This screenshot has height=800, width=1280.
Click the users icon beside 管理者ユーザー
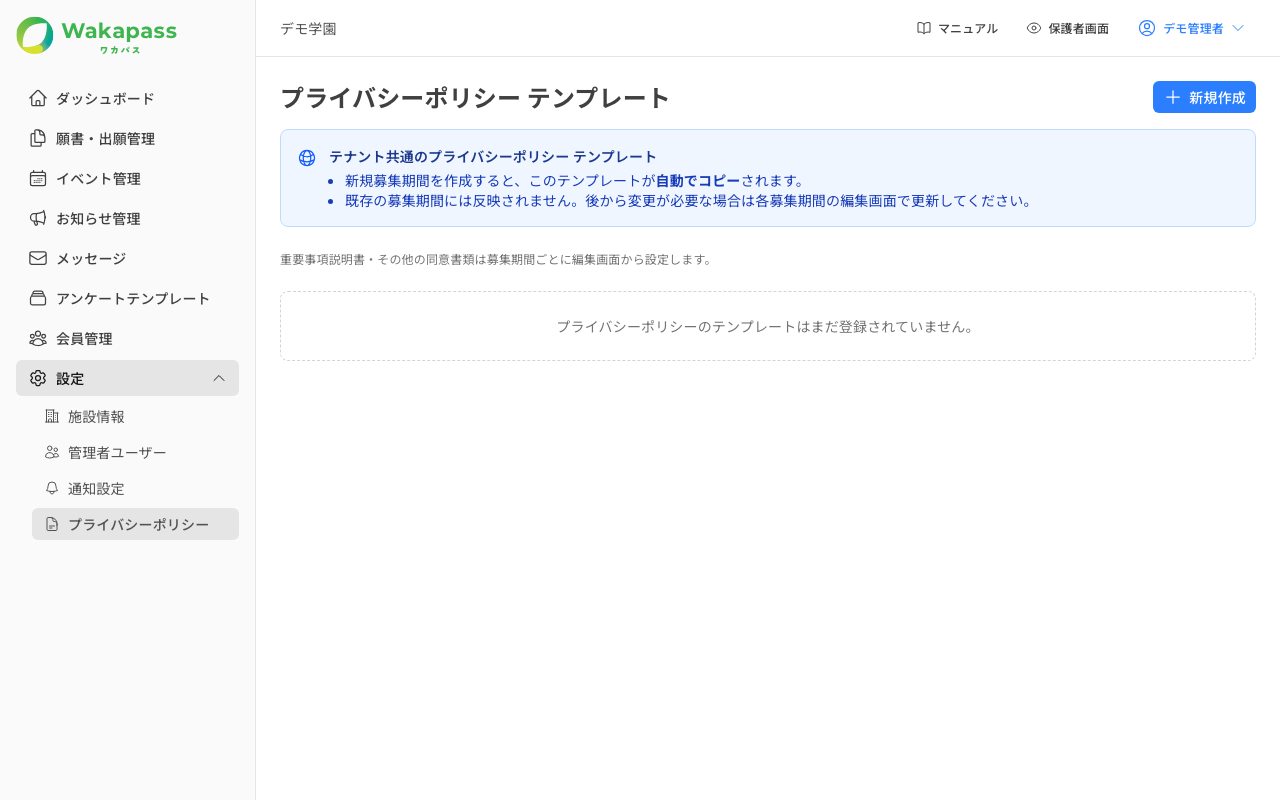(x=52, y=452)
